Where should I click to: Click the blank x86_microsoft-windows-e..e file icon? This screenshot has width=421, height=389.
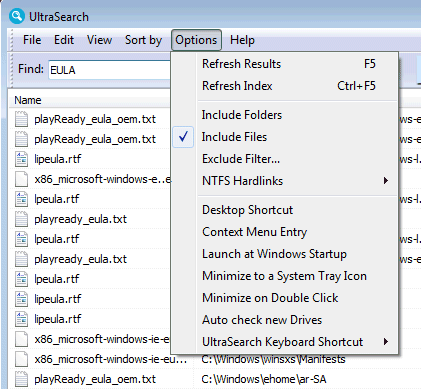pyautogui.click(x=21, y=179)
